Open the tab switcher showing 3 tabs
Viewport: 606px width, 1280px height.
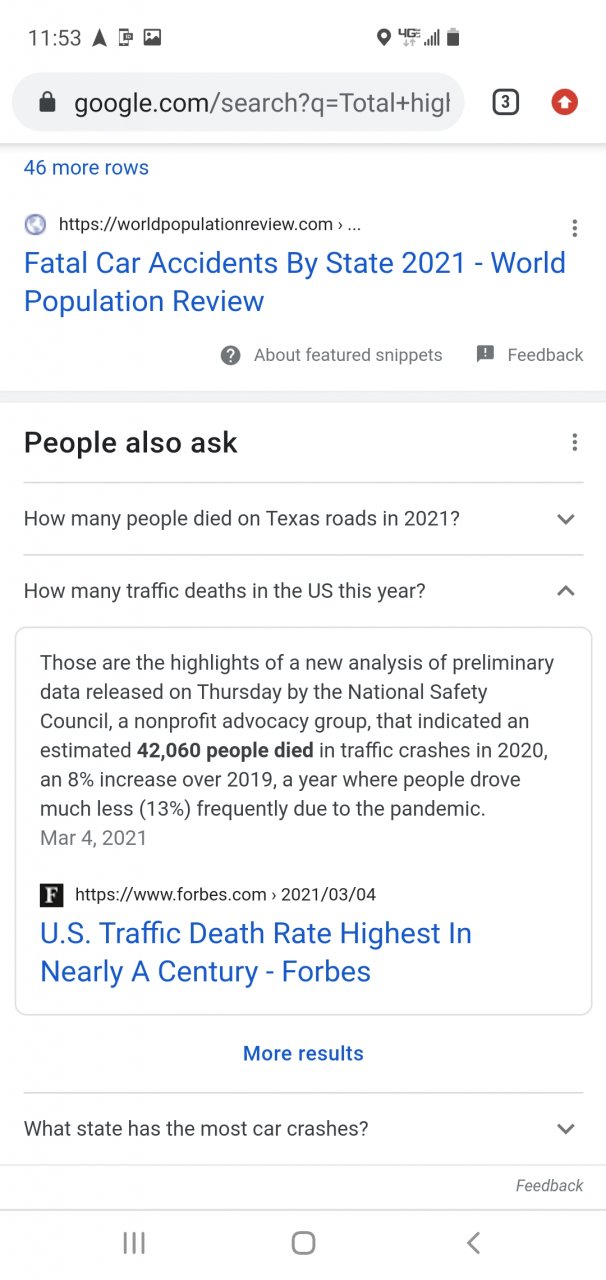[x=505, y=102]
